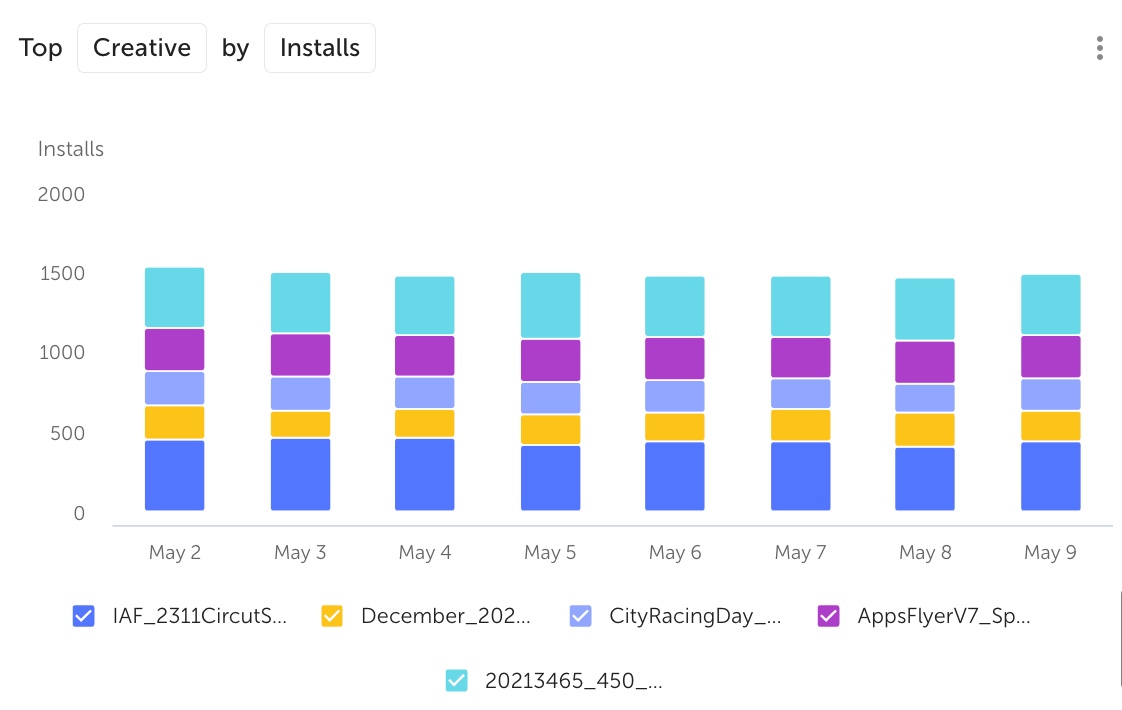Change the chart metric from Installs
Screen dimensions: 1122x710
[x=319, y=47]
